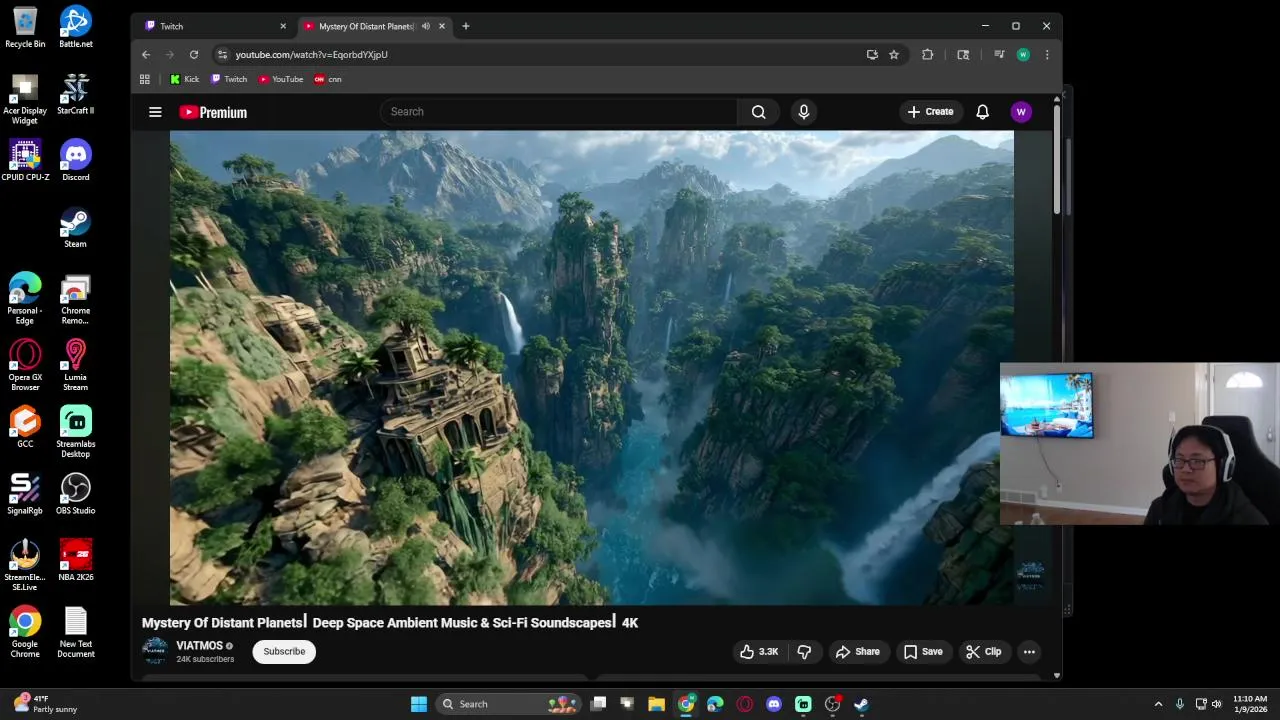This screenshot has width=1280, height=720.
Task: Open Chrome apps grid in bookmarks bar
Action: pyautogui.click(x=145, y=79)
